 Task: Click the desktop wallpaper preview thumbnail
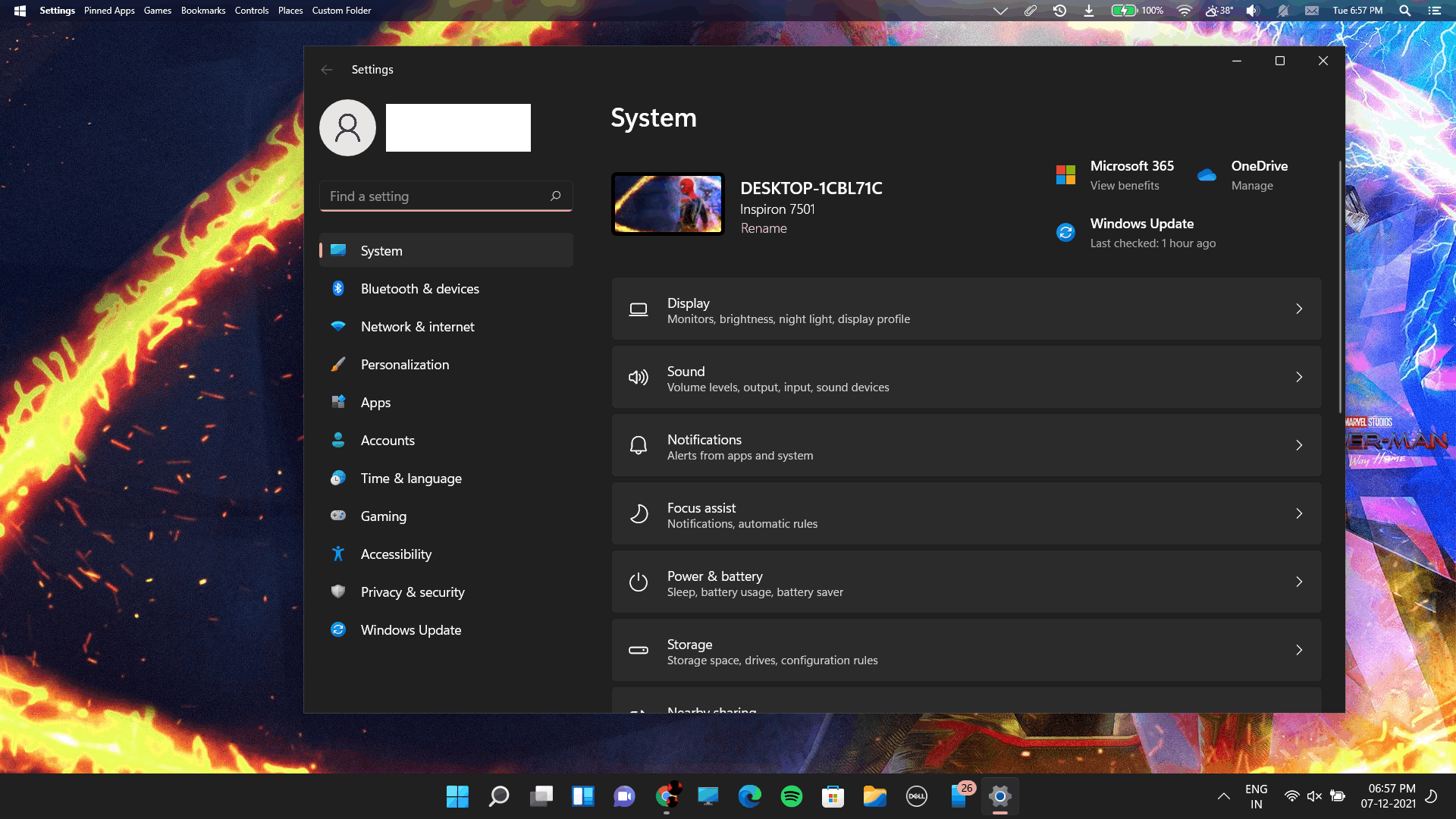[668, 204]
